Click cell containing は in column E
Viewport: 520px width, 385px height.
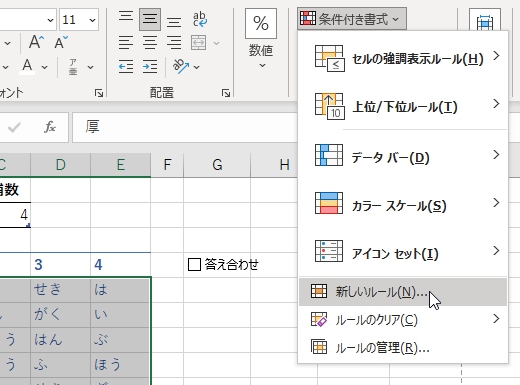(x=121, y=290)
